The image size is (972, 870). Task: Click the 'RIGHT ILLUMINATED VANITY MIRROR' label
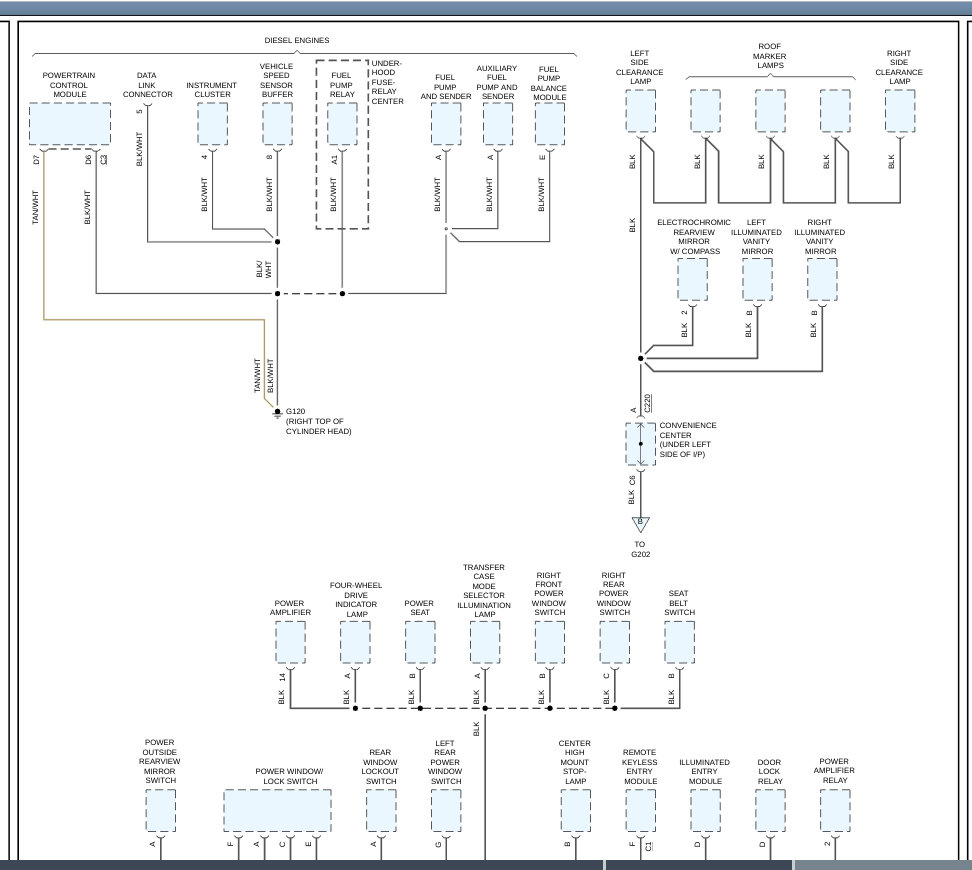[820, 237]
